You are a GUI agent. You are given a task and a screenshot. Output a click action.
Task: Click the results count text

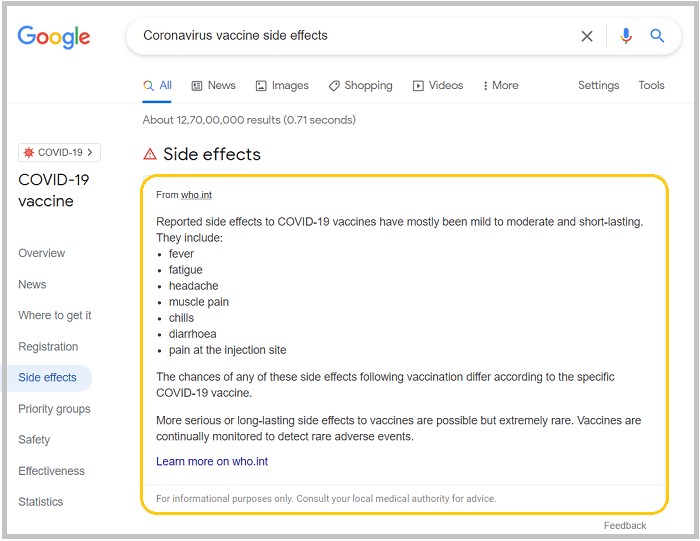click(x=249, y=120)
